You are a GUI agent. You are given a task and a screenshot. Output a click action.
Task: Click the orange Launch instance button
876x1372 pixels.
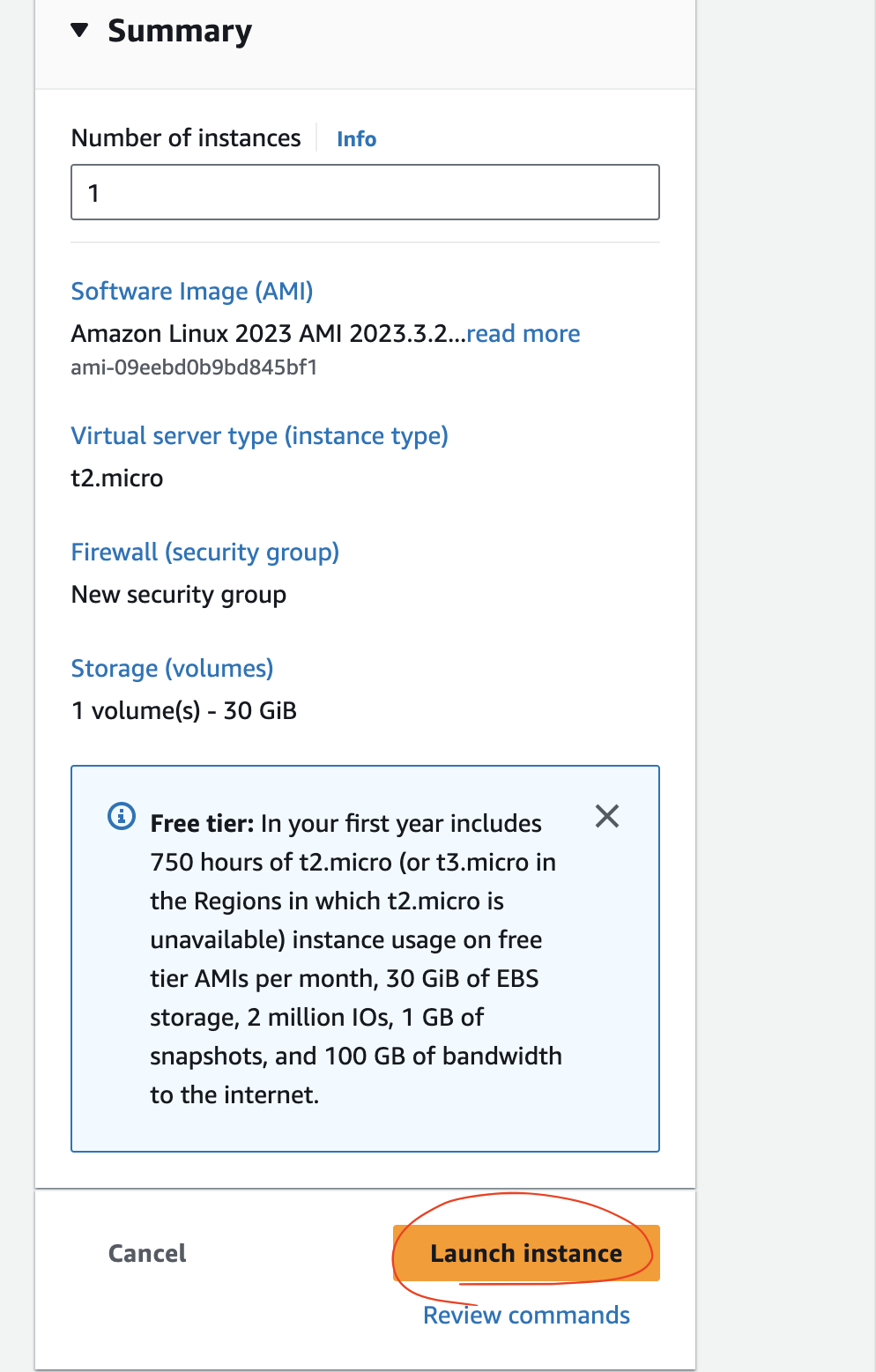coord(526,1253)
